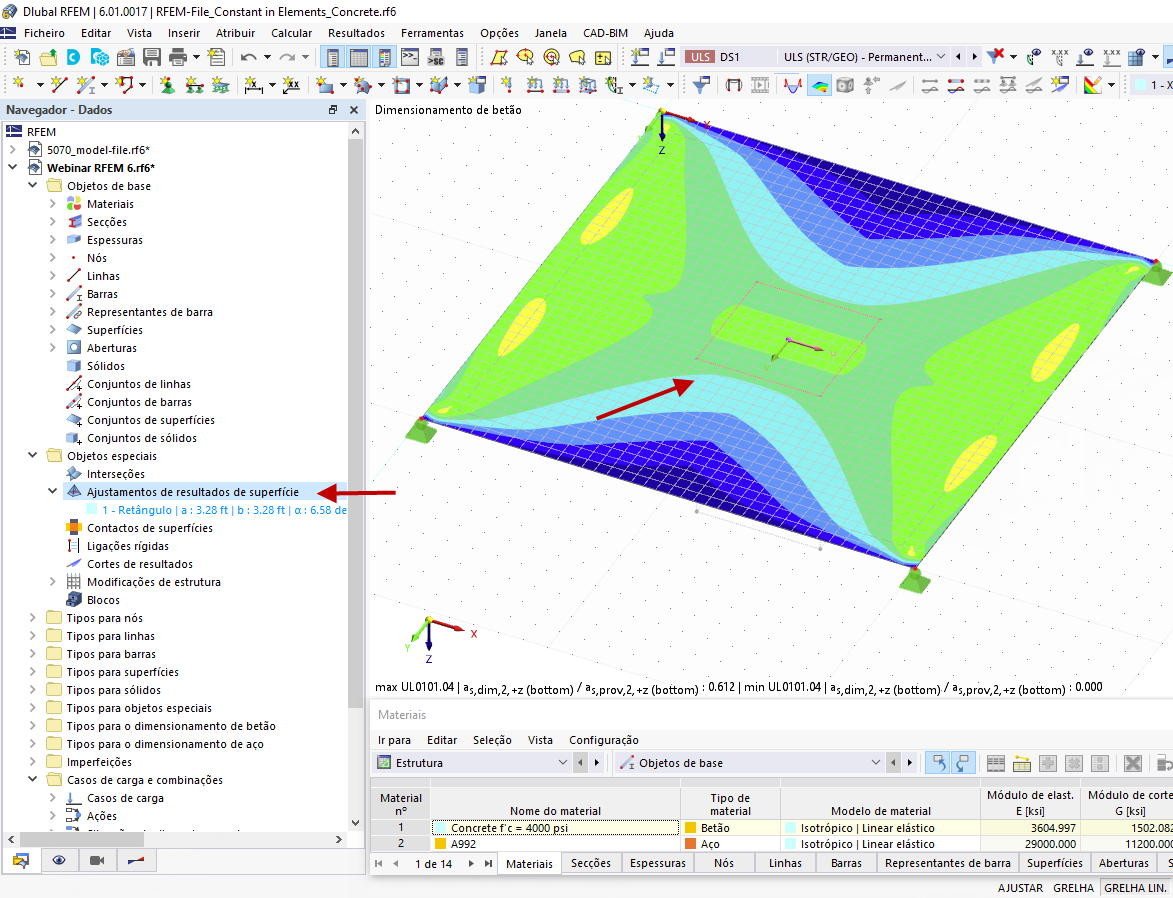
Task: Click the navigator results tab icon
Action: tap(135, 861)
